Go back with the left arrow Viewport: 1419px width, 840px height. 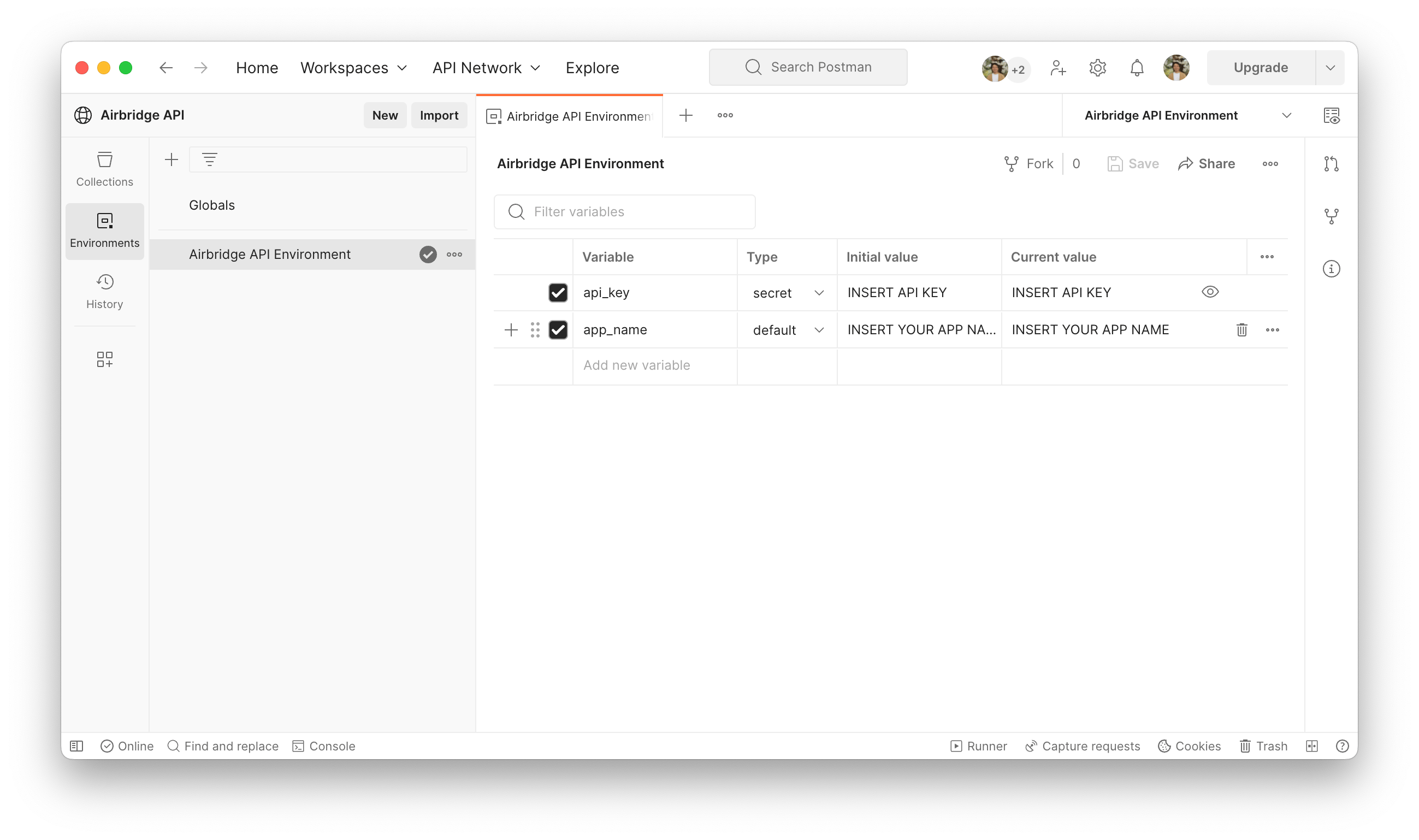pos(166,68)
